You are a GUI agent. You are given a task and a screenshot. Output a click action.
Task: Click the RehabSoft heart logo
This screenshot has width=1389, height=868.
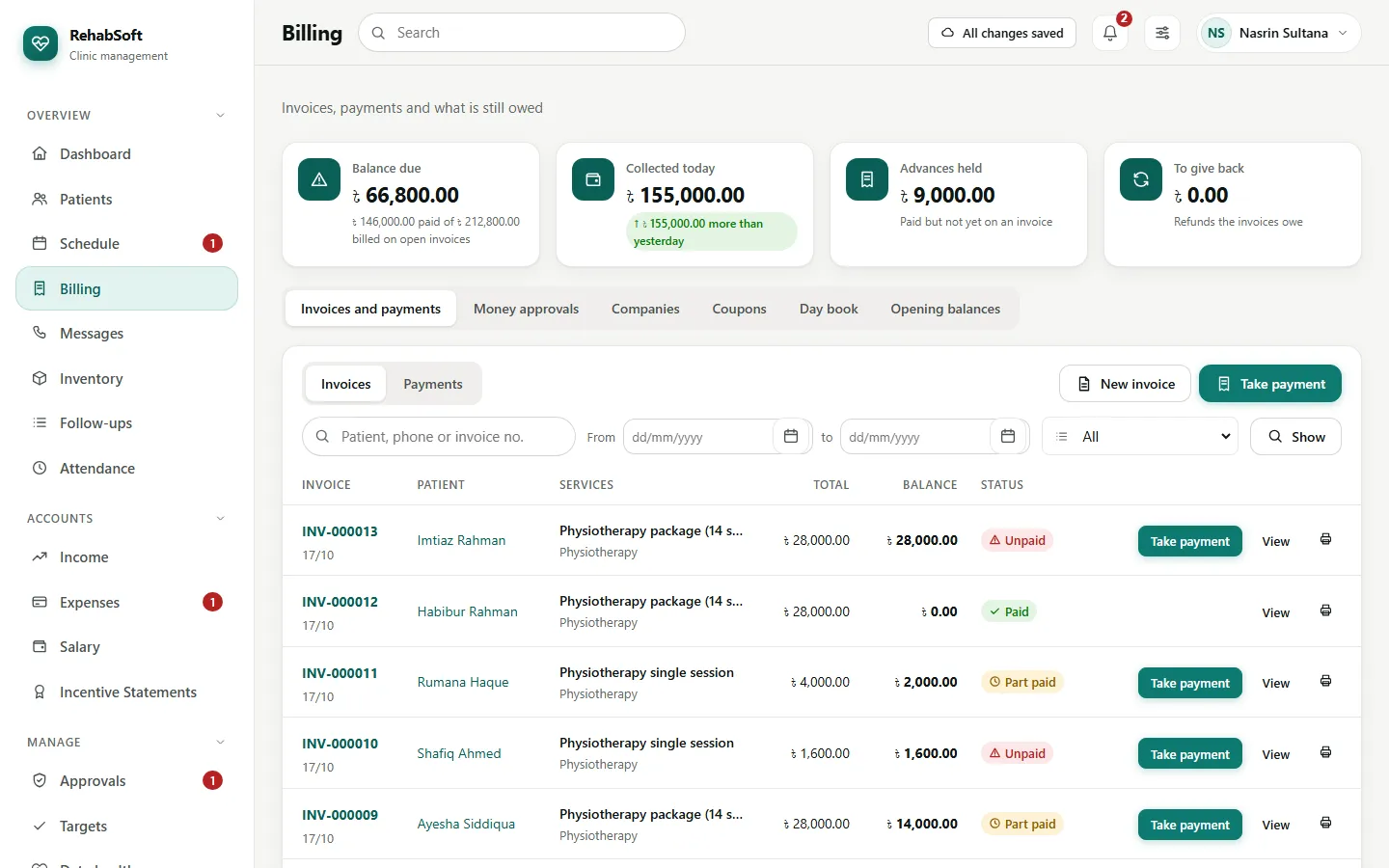pos(41,43)
